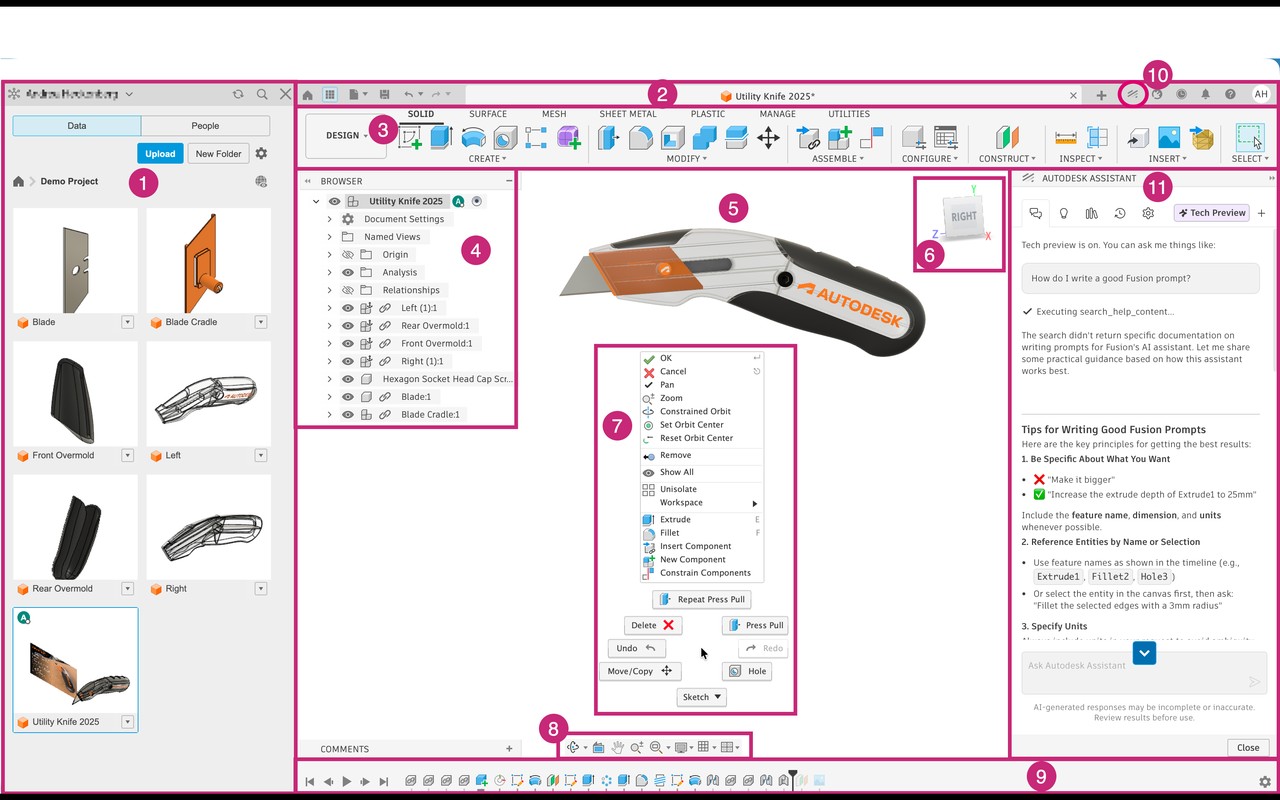This screenshot has height=800, width=1280.
Task: Click the refresh icon in Data panel header
Action: tap(238, 94)
